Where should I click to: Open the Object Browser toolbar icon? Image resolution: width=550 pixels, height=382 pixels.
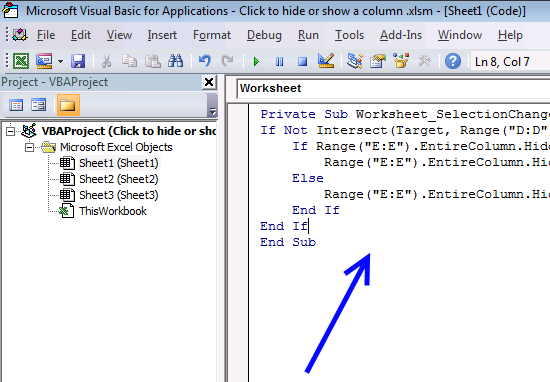tap(401, 61)
